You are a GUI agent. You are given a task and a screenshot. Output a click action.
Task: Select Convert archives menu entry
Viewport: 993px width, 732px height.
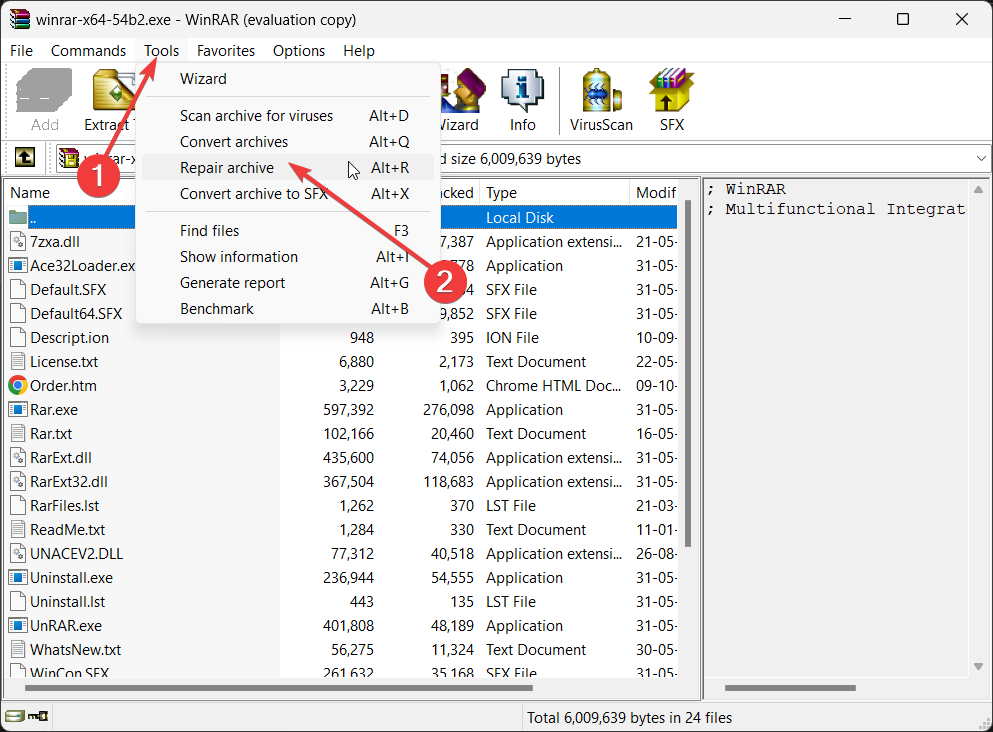288,142
